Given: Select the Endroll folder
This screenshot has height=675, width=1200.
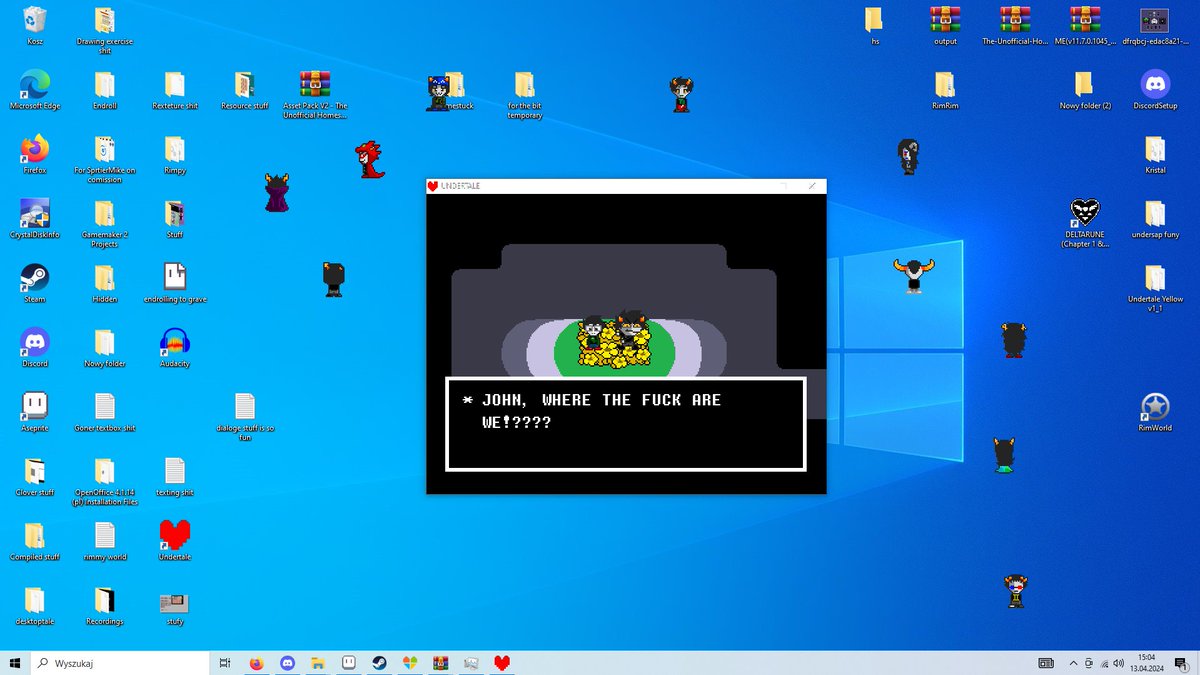Looking at the screenshot, I should (104, 90).
